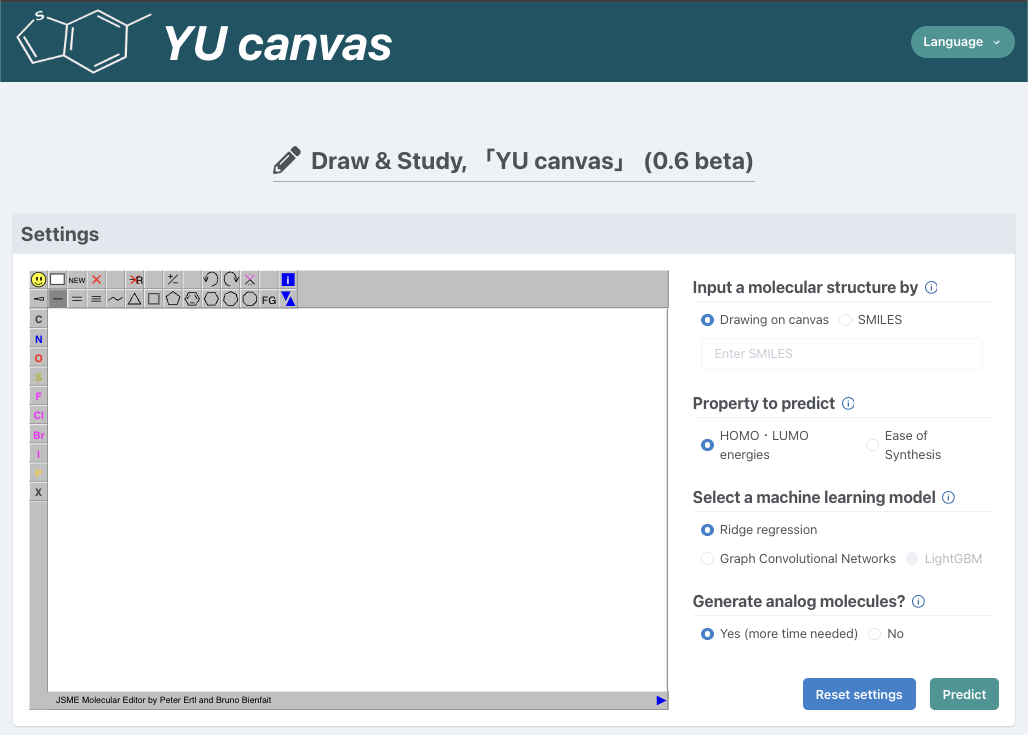Open the FG functional groups tool
The width and height of the screenshot is (1028, 735).
(269, 299)
